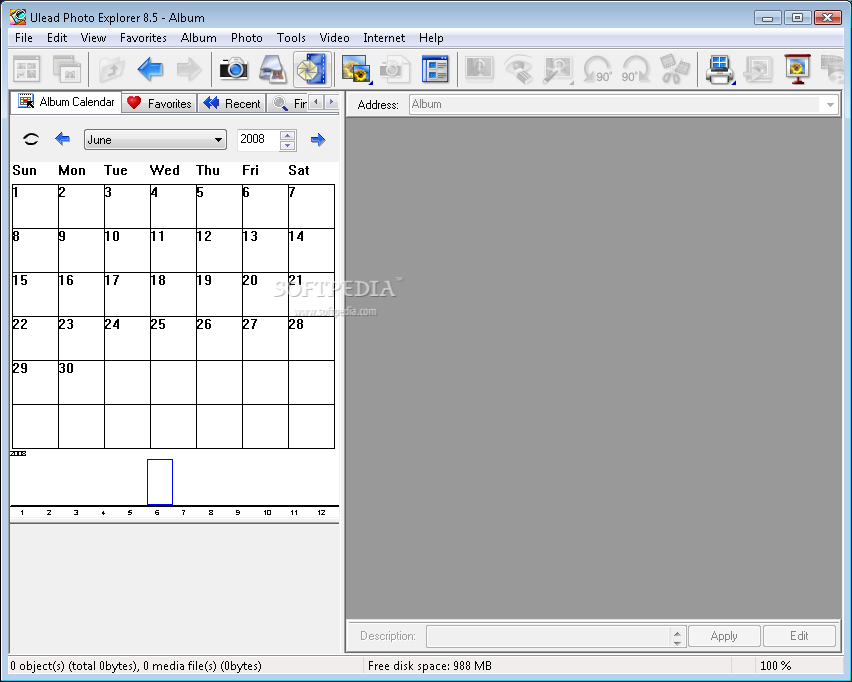The image size is (852, 682).
Task: Open the Photo menu
Action: [247, 38]
